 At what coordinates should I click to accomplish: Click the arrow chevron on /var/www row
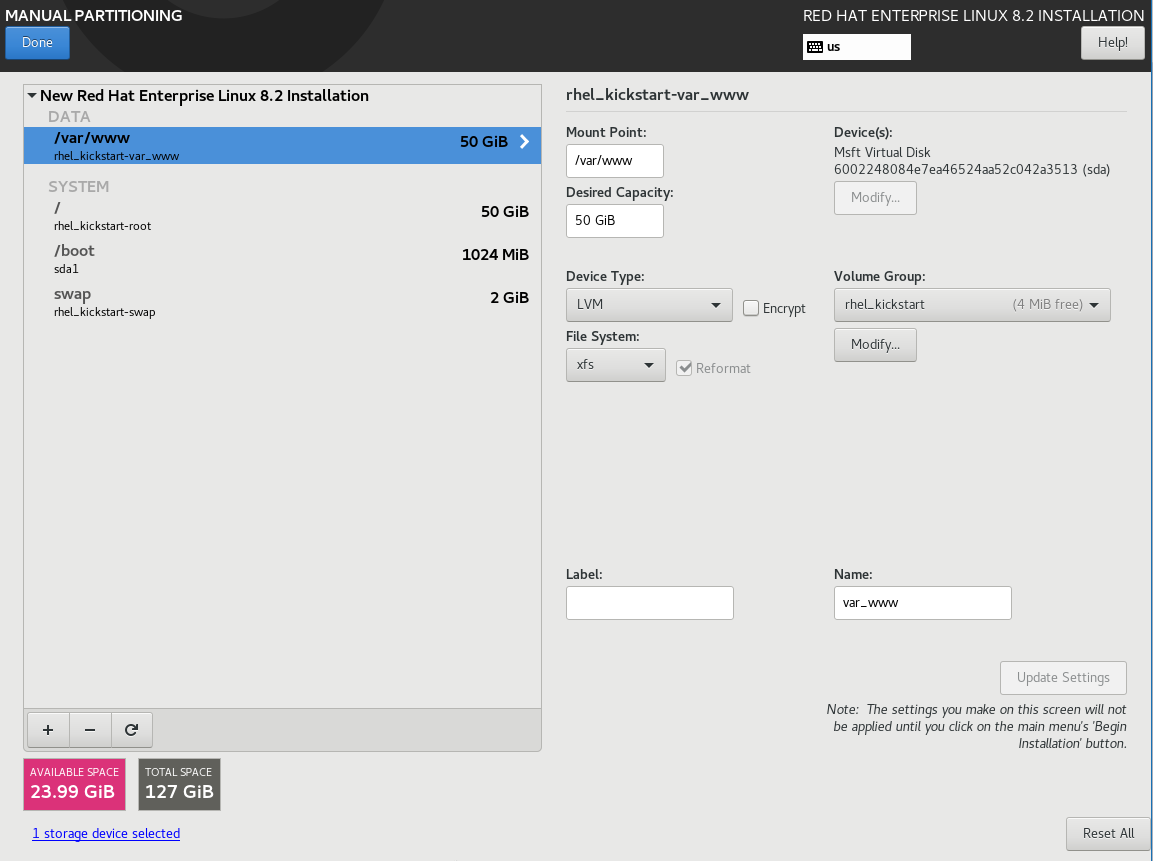click(524, 141)
